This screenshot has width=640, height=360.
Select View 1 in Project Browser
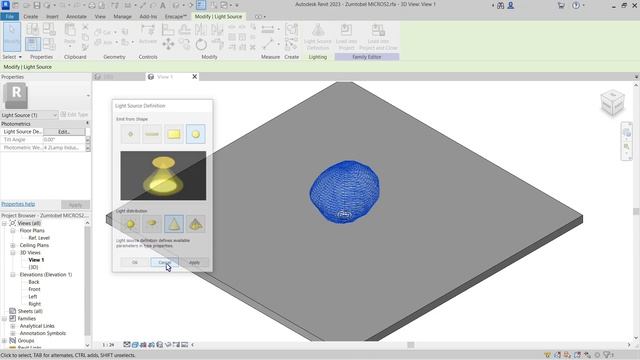tap(36, 260)
